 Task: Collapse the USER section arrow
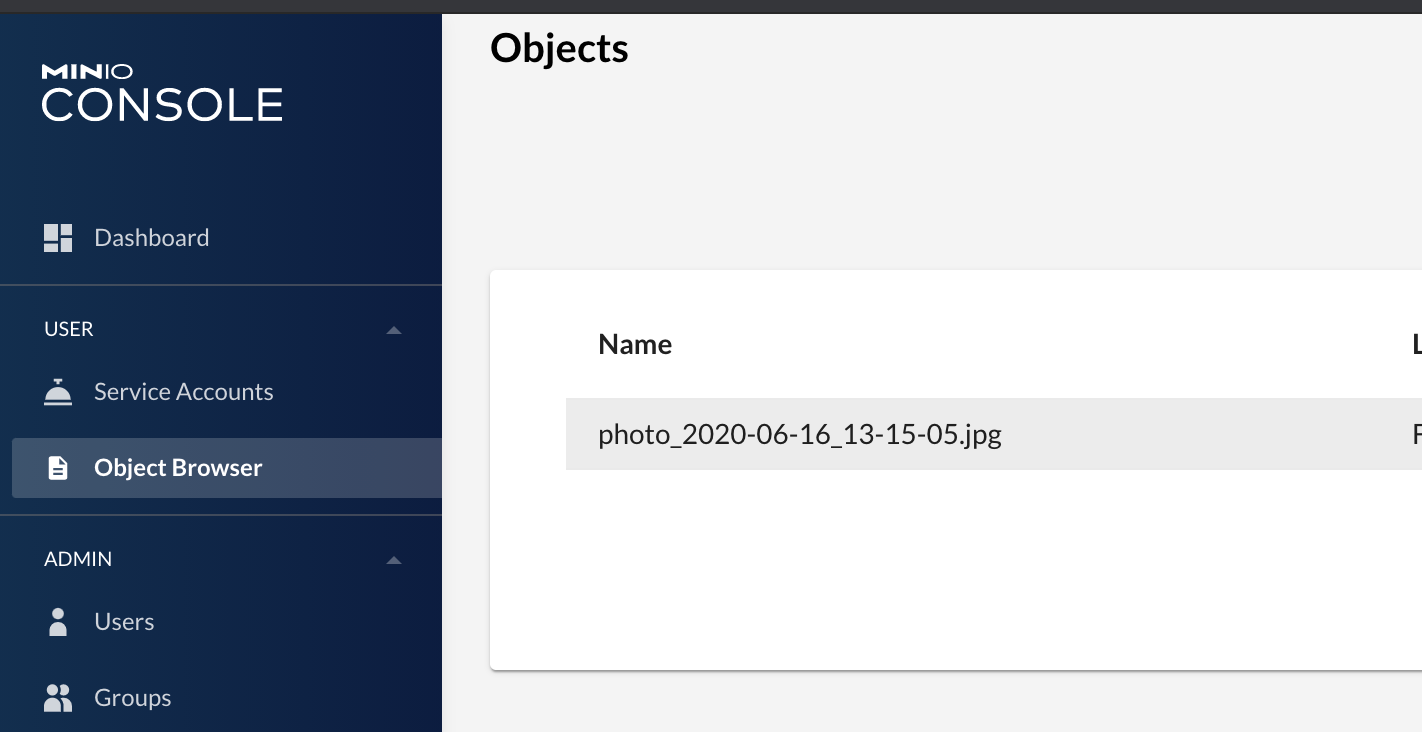[x=394, y=330]
